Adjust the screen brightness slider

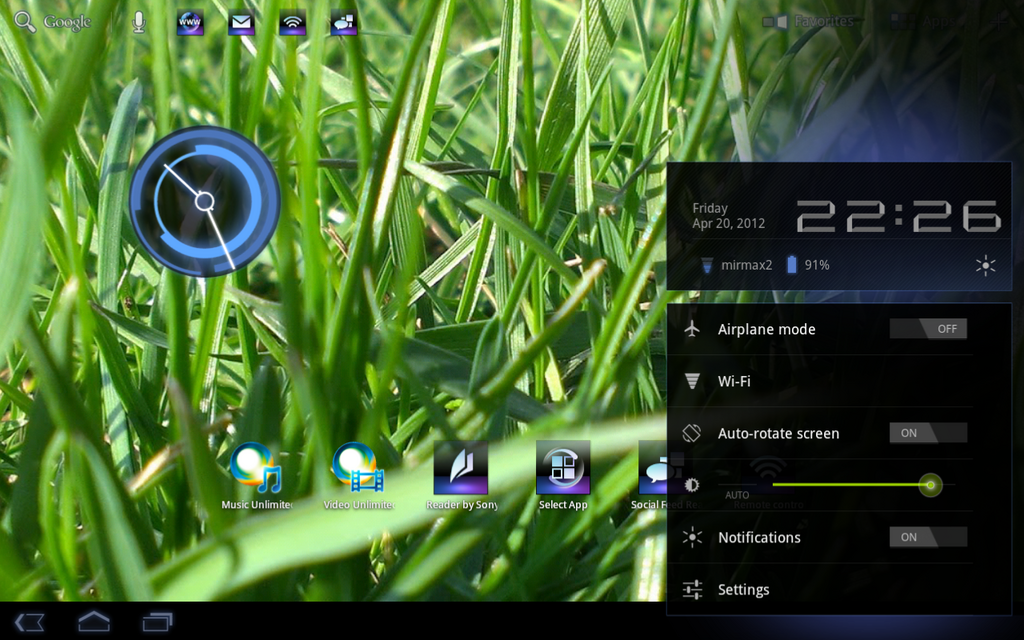(928, 484)
